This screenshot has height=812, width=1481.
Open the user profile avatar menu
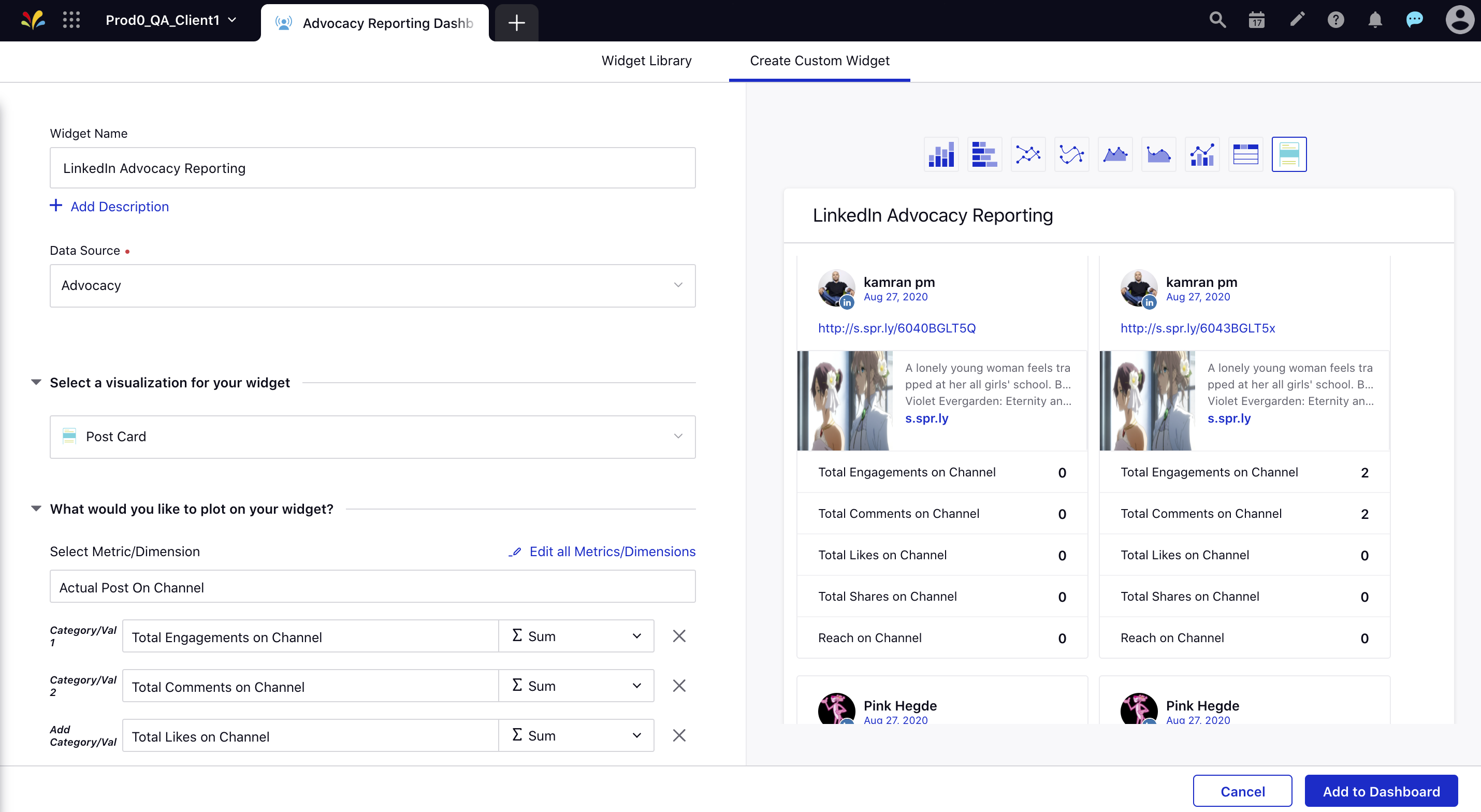click(1459, 20)
